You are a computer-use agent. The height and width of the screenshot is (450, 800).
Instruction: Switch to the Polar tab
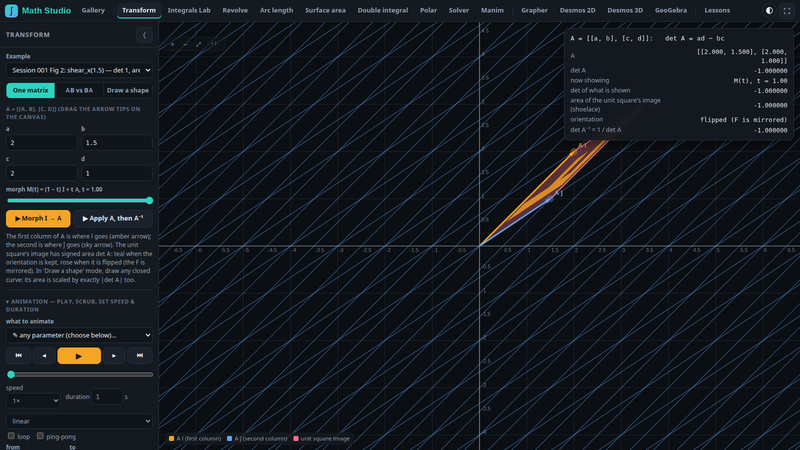tap(428, 10)
